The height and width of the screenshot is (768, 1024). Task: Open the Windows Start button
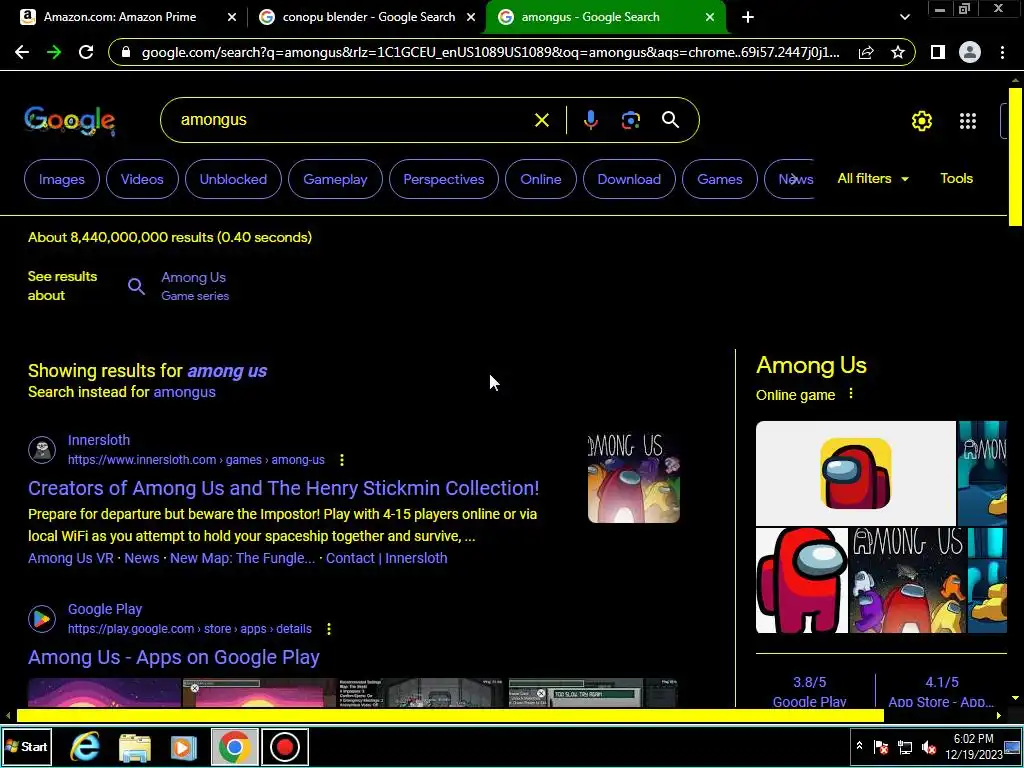[x=26, y=747]
